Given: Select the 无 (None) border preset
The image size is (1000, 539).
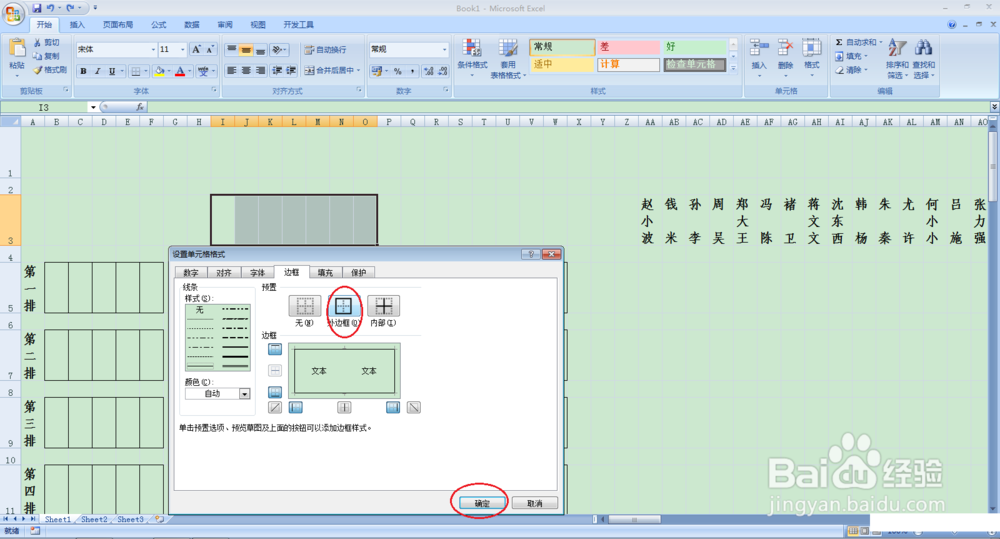Looking at the screenshot, I should 305,306.
